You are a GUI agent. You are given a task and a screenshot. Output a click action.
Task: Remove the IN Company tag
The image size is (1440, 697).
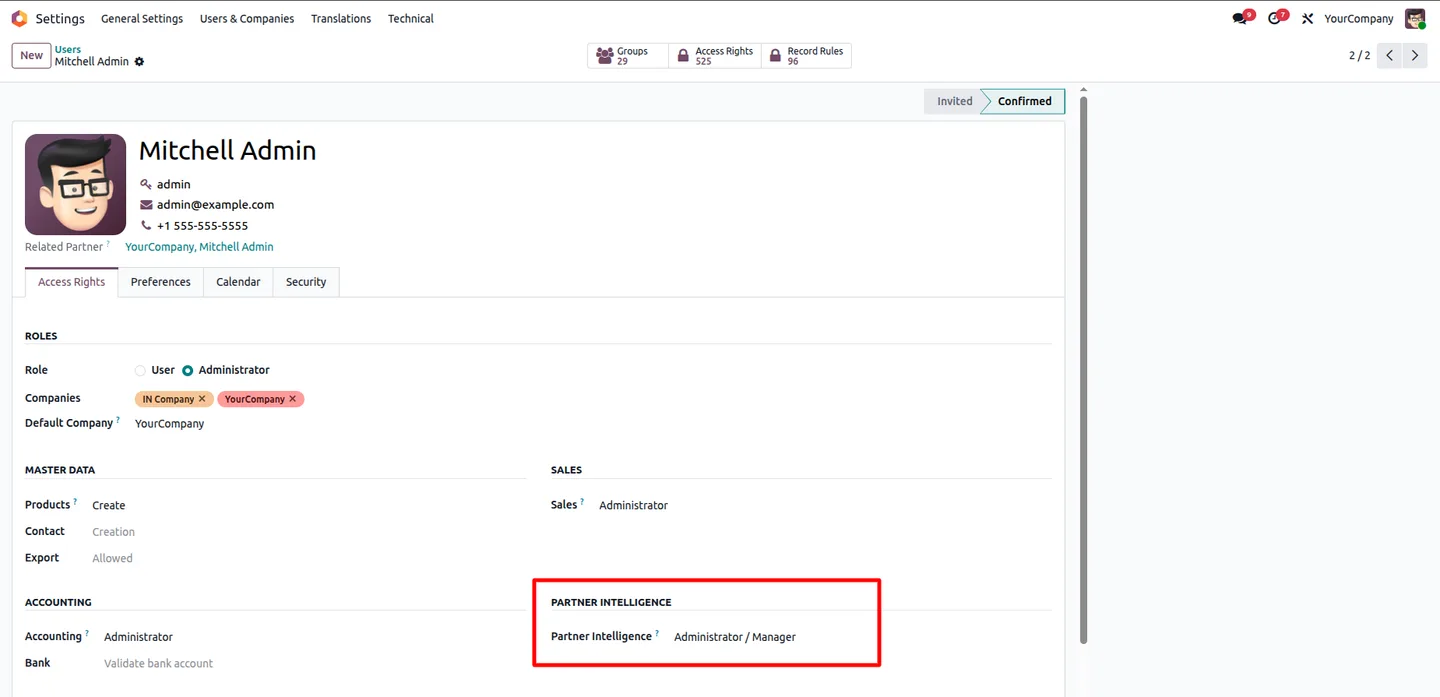pyautogui.click(x=202, y=399)
